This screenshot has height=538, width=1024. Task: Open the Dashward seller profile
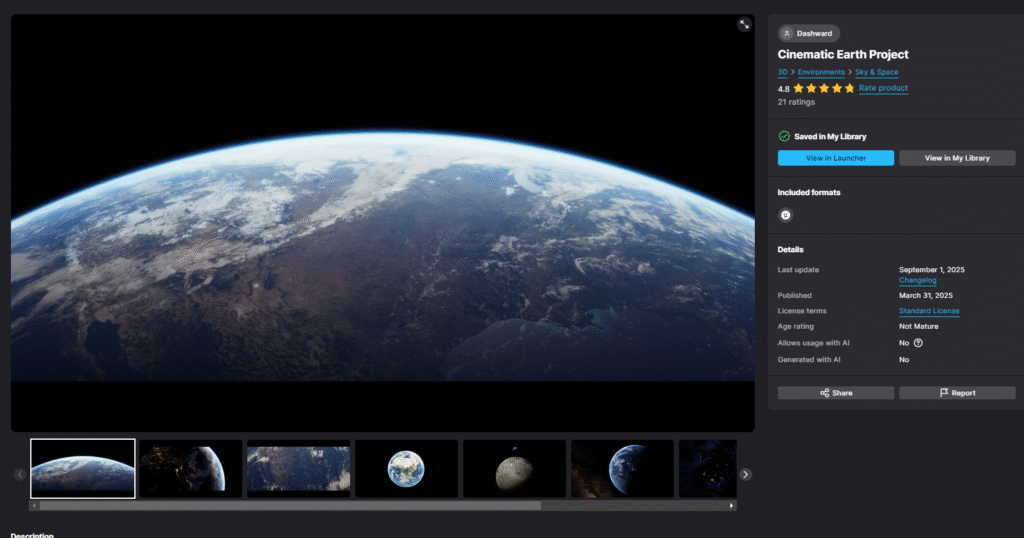(x=808, y=33)
